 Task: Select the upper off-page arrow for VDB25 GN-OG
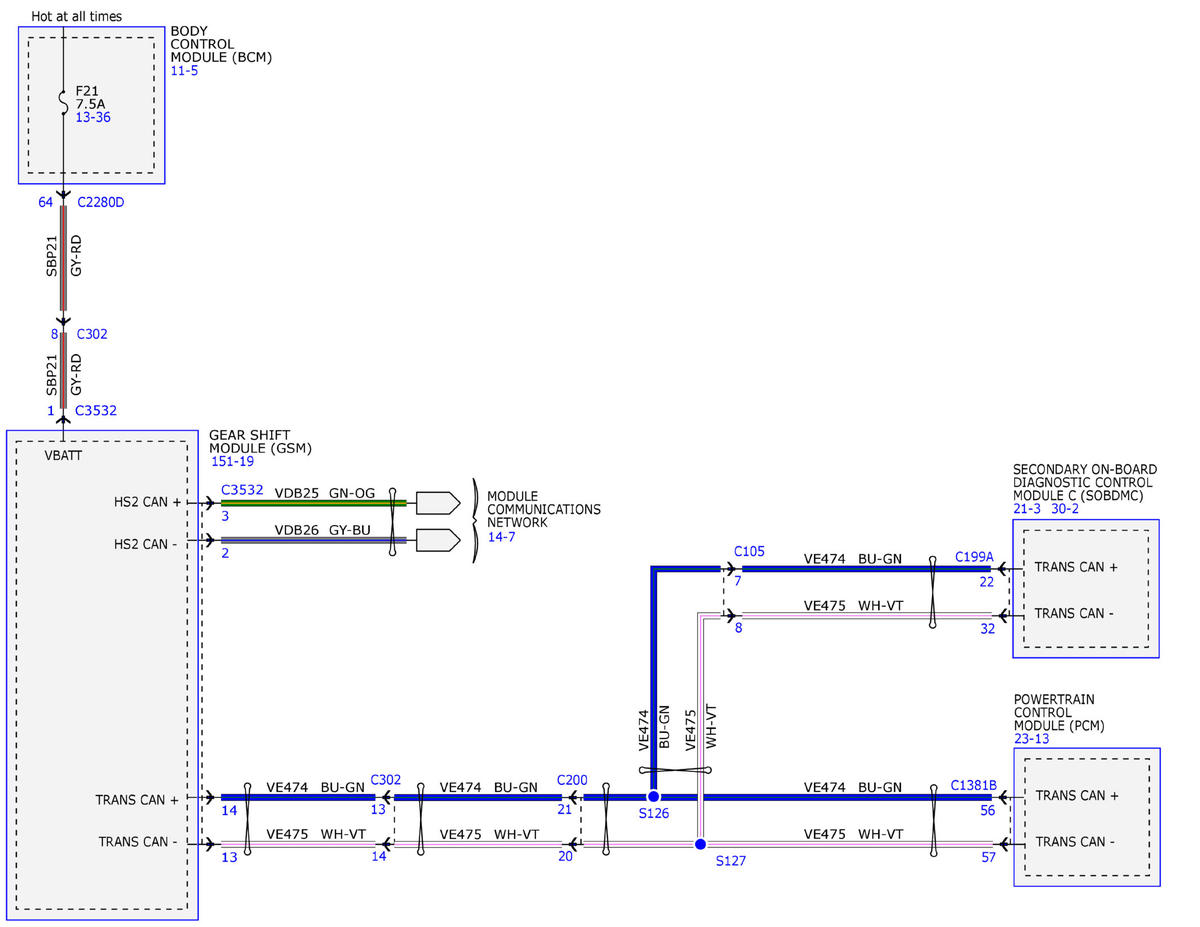pos(436,502)
